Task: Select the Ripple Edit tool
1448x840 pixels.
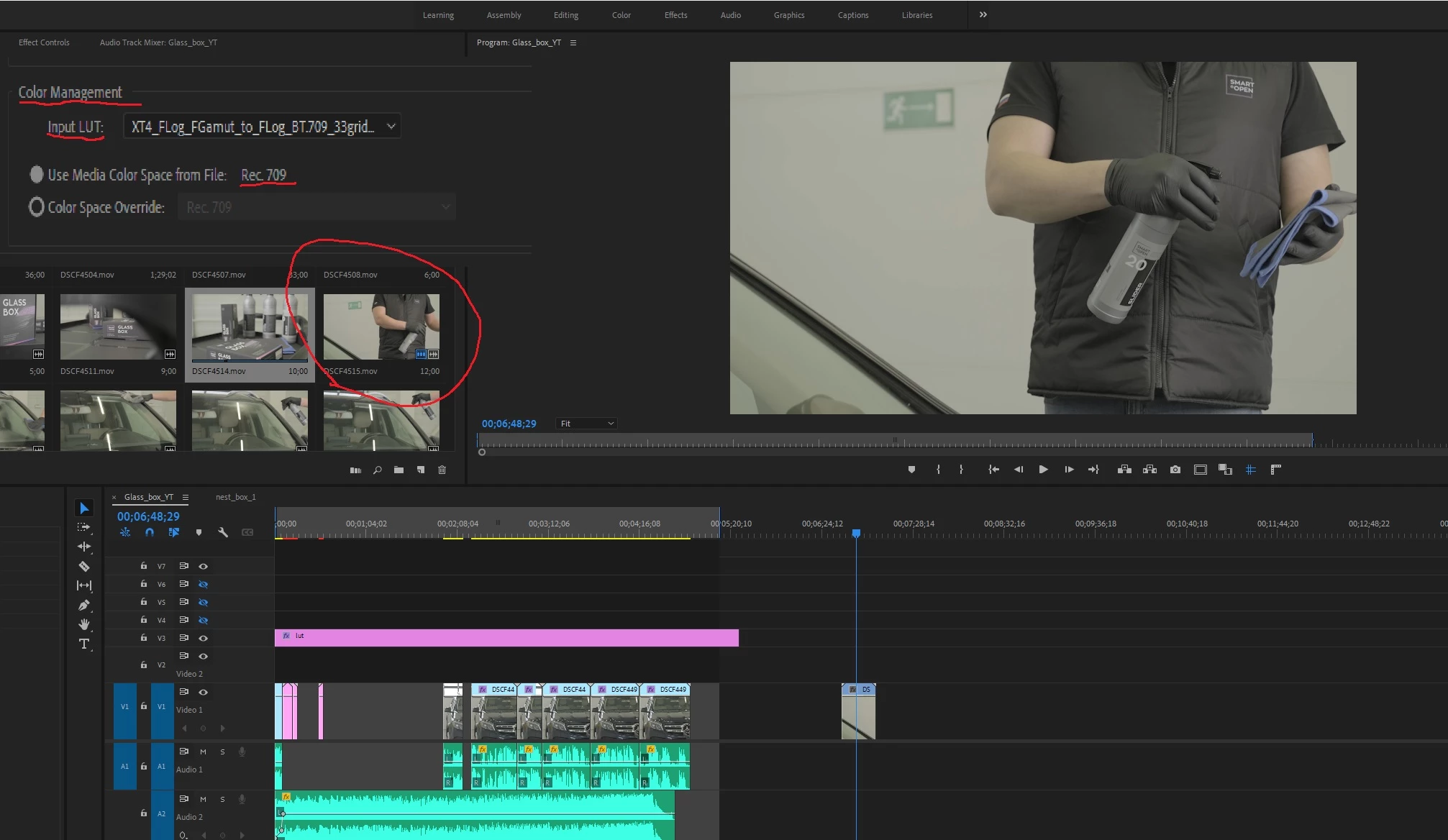Action: point(83,547)
